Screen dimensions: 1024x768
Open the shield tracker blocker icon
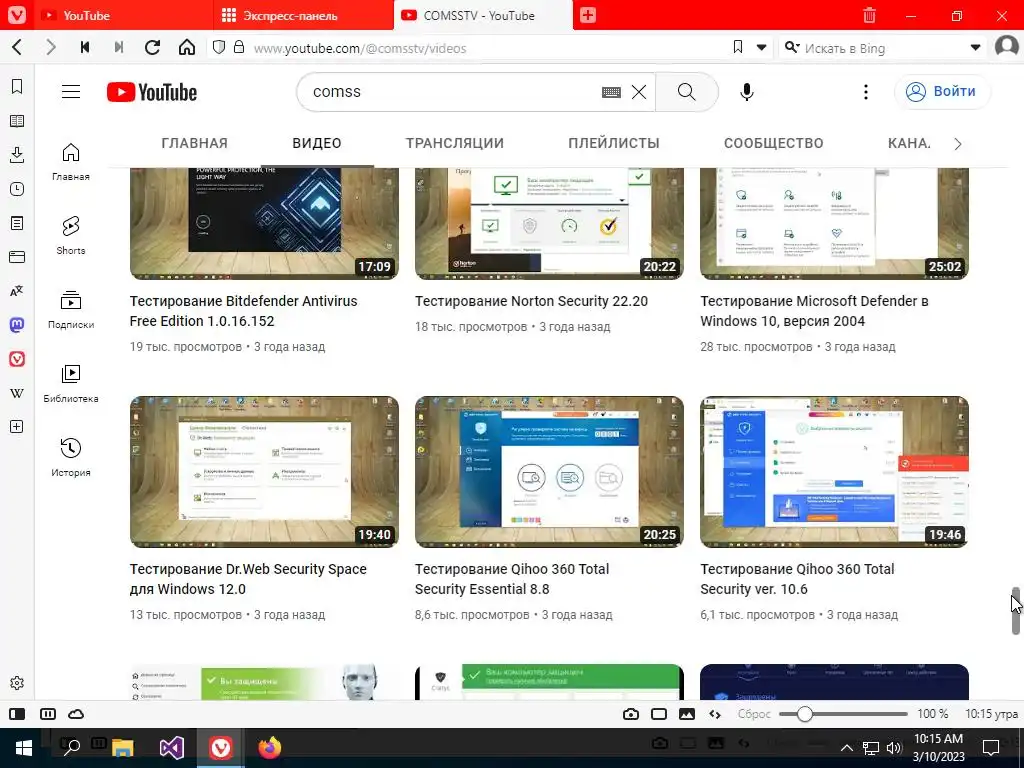tap(219, 47)
